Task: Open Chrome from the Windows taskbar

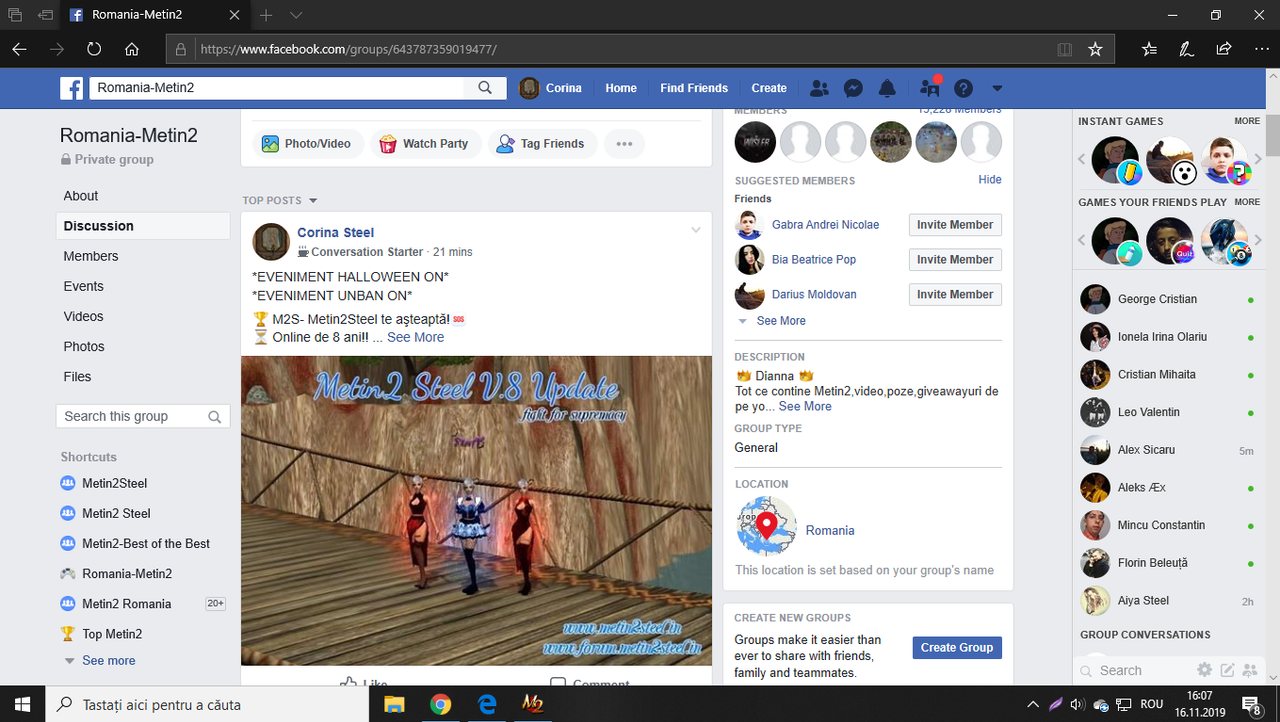Action: (x=441, y=704)
